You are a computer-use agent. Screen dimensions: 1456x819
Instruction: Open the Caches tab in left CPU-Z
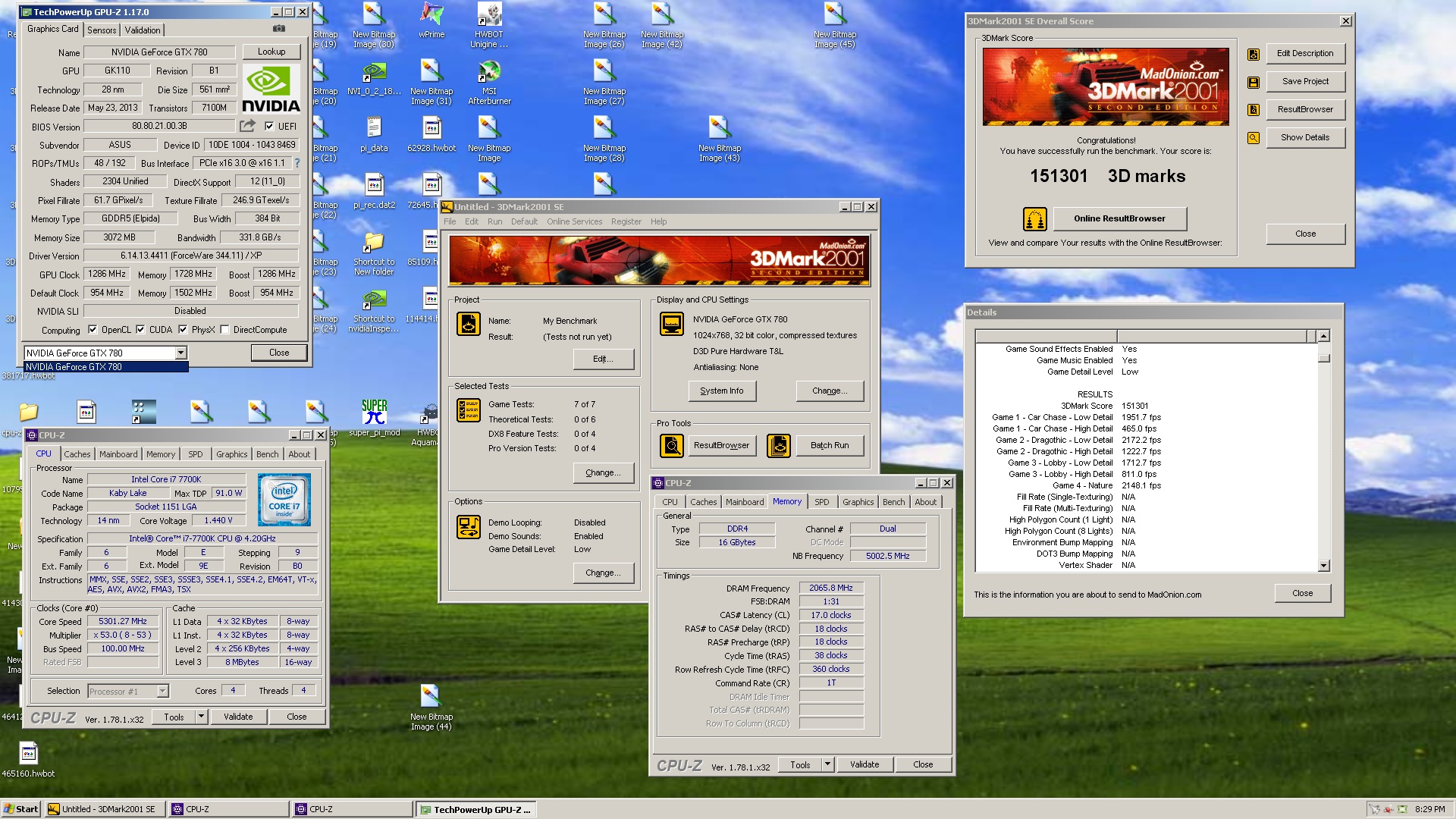pos(77,454)
